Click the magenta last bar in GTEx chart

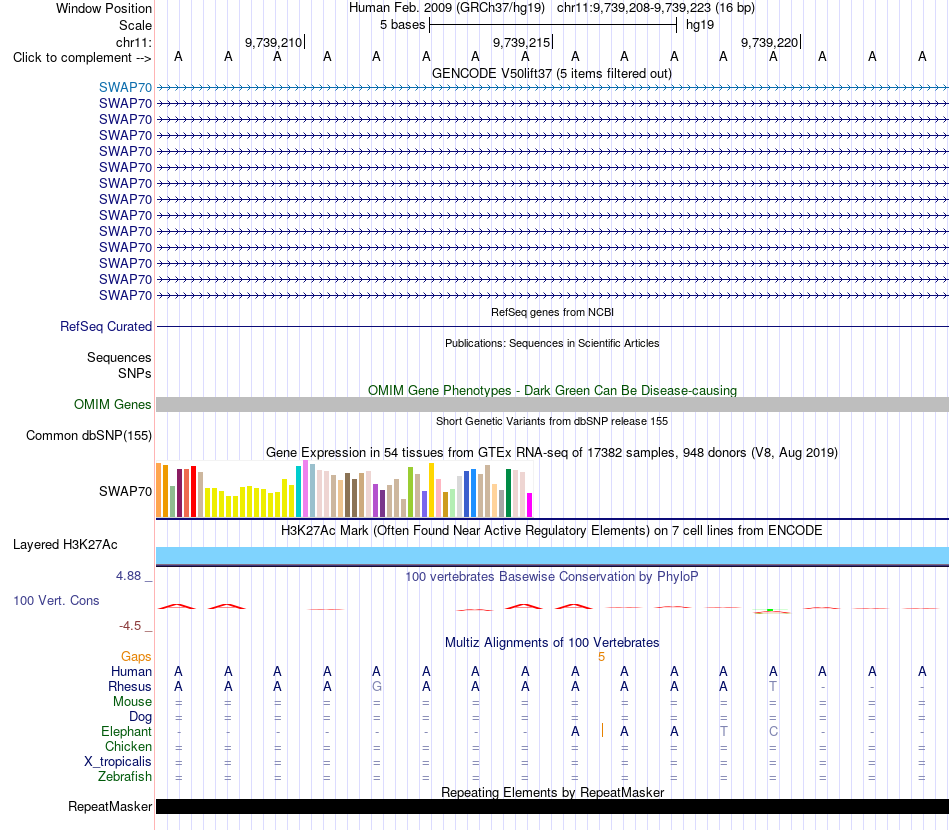[x=530, y=505]
